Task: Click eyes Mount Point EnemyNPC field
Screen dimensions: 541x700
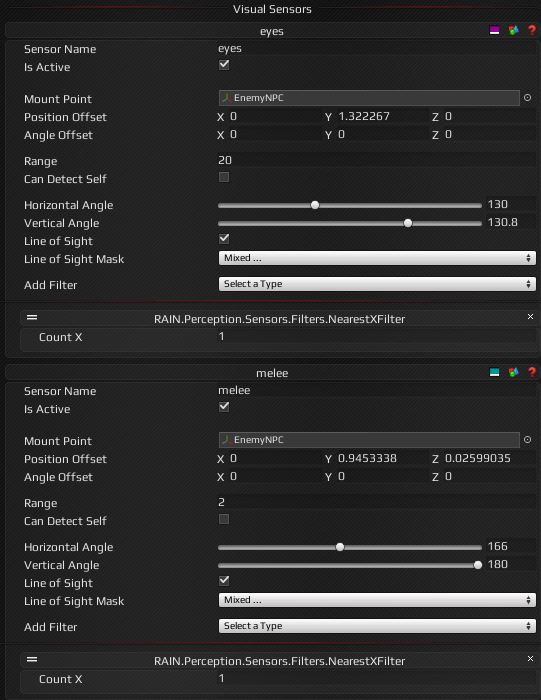Action: (x=369, y=98)
